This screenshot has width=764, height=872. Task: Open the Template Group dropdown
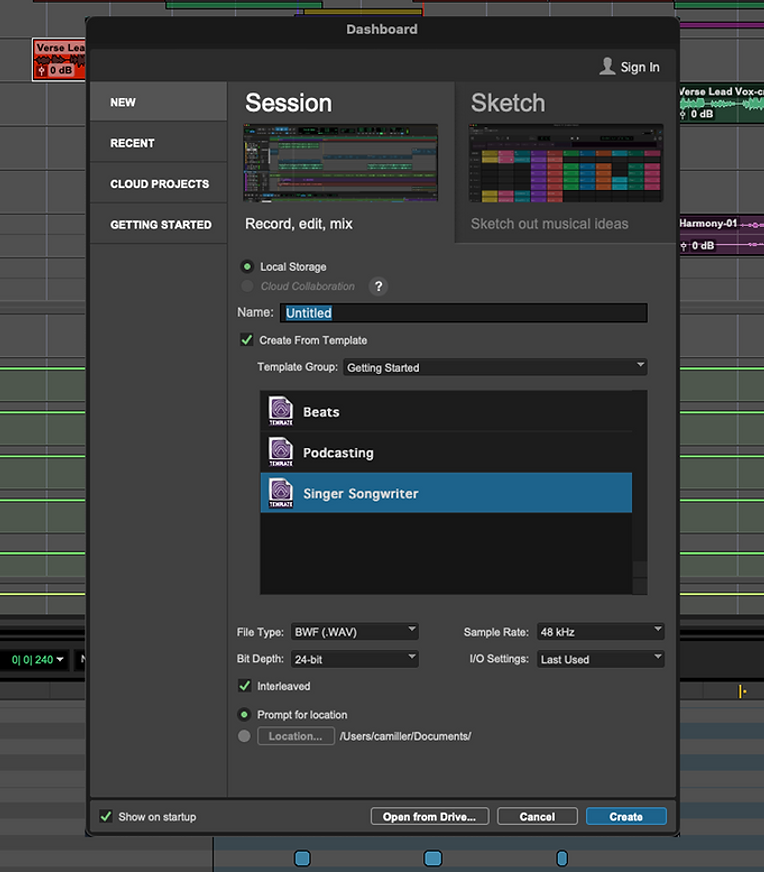point(495,367)
